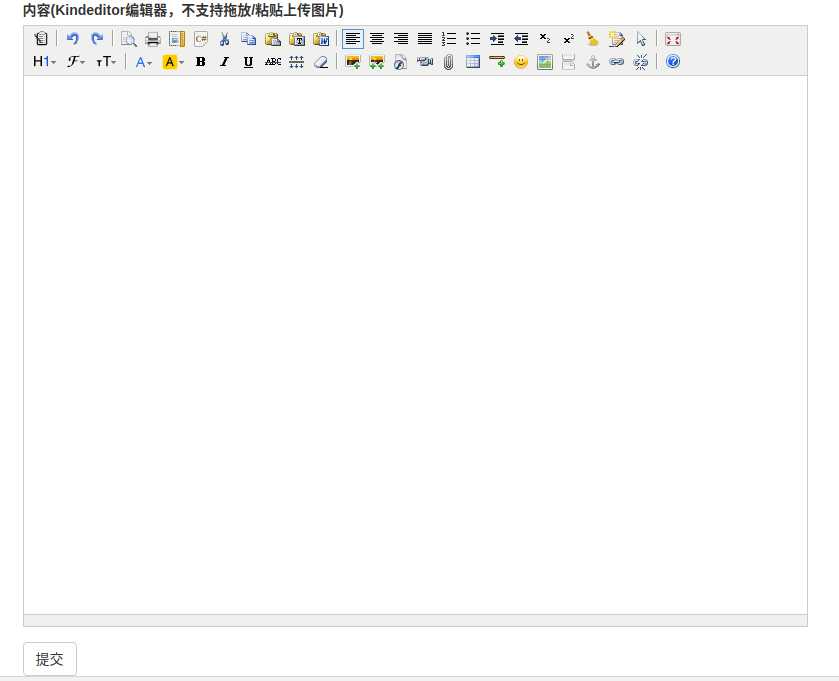Increase the paragraph indent

tap(497, 39)
